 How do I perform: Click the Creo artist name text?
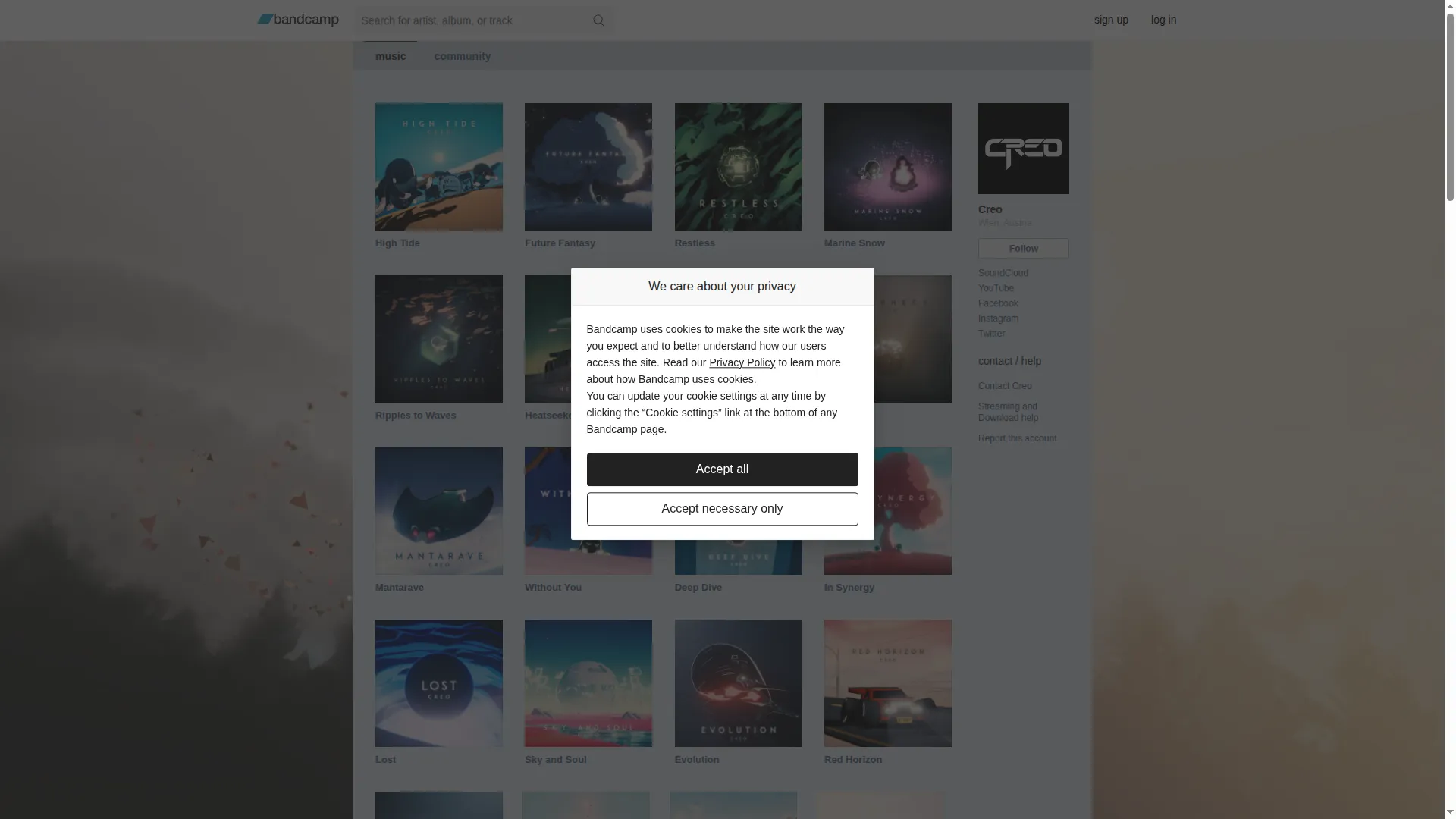tap(990, 209)
